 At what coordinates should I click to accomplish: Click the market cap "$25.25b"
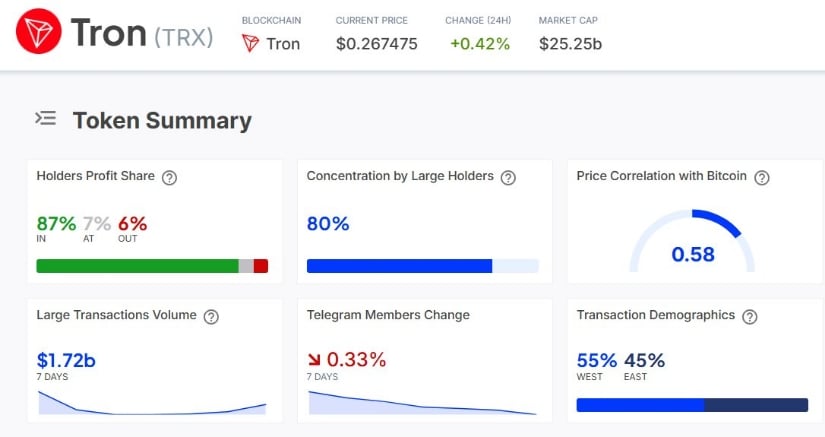click(x=570, y=44)
